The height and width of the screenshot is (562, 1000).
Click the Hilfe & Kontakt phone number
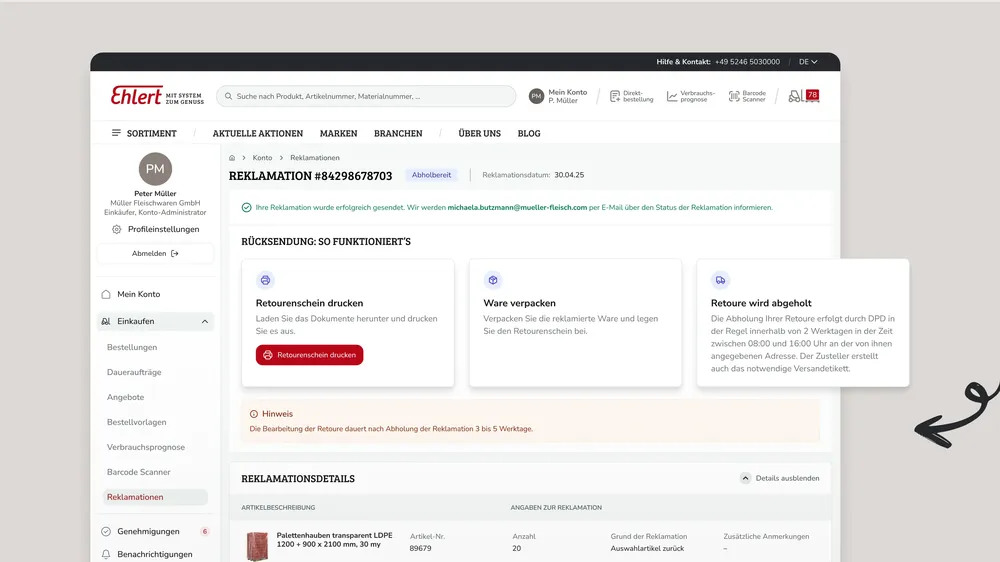[747, 62]
